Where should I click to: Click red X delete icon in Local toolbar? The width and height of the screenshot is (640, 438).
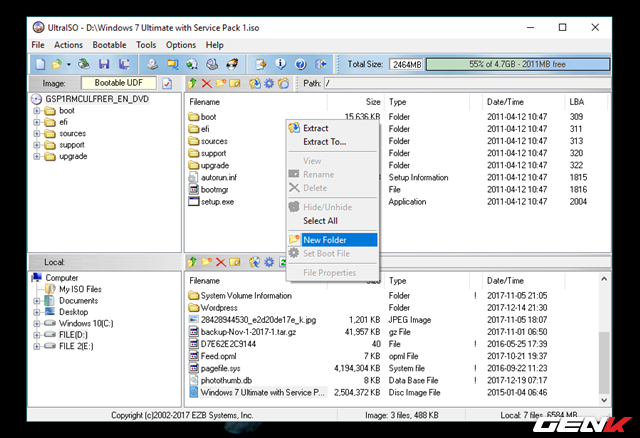(221, 262)
